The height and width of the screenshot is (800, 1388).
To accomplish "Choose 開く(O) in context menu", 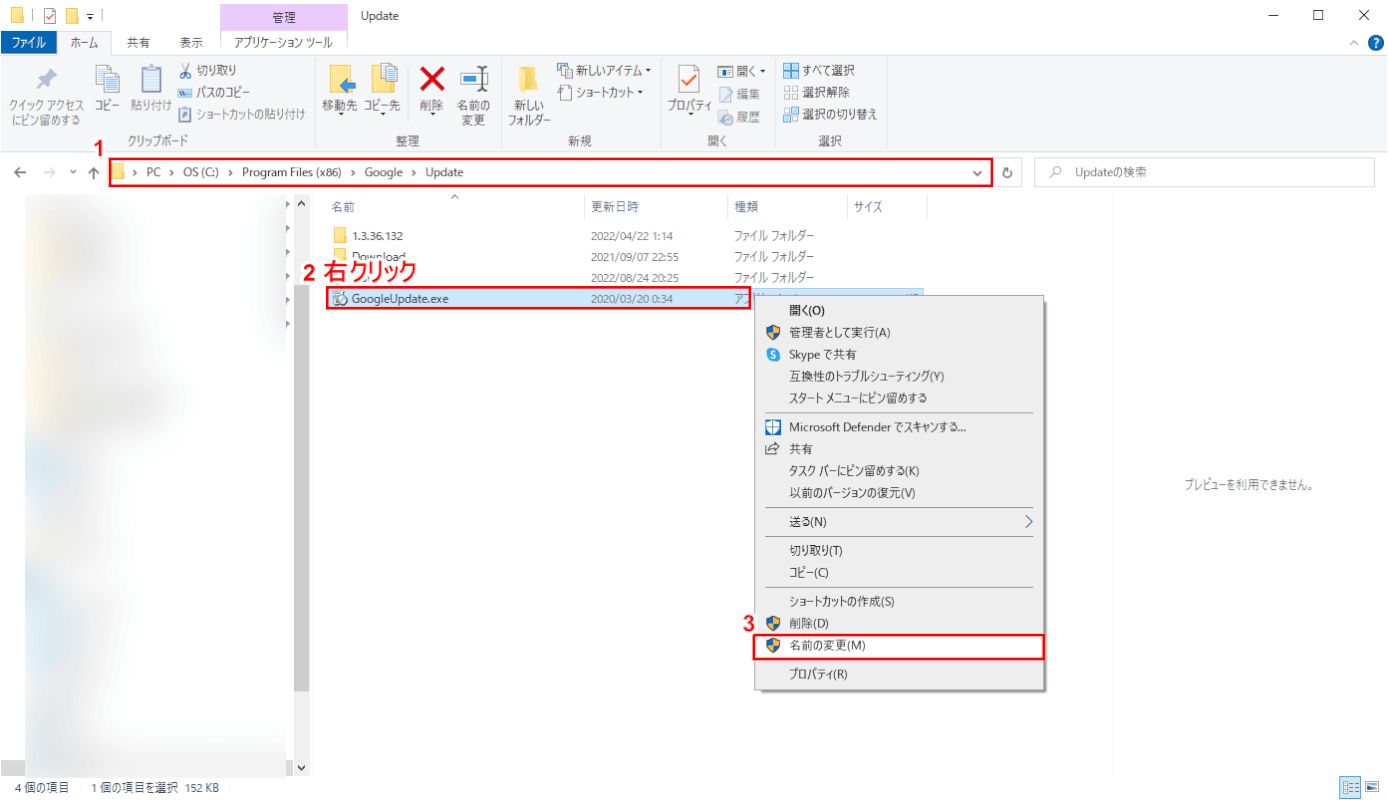I will pyautogui.click(x=898, y=310).
